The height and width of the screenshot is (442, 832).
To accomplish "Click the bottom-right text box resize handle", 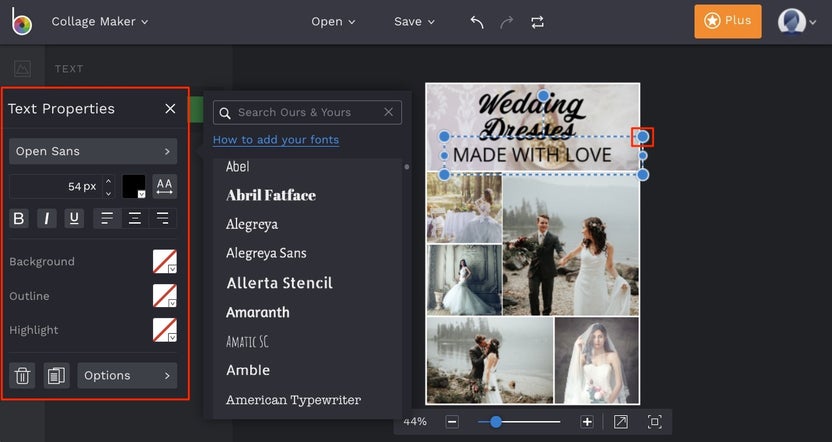I will pyautogui.click(x=643, y=175).
